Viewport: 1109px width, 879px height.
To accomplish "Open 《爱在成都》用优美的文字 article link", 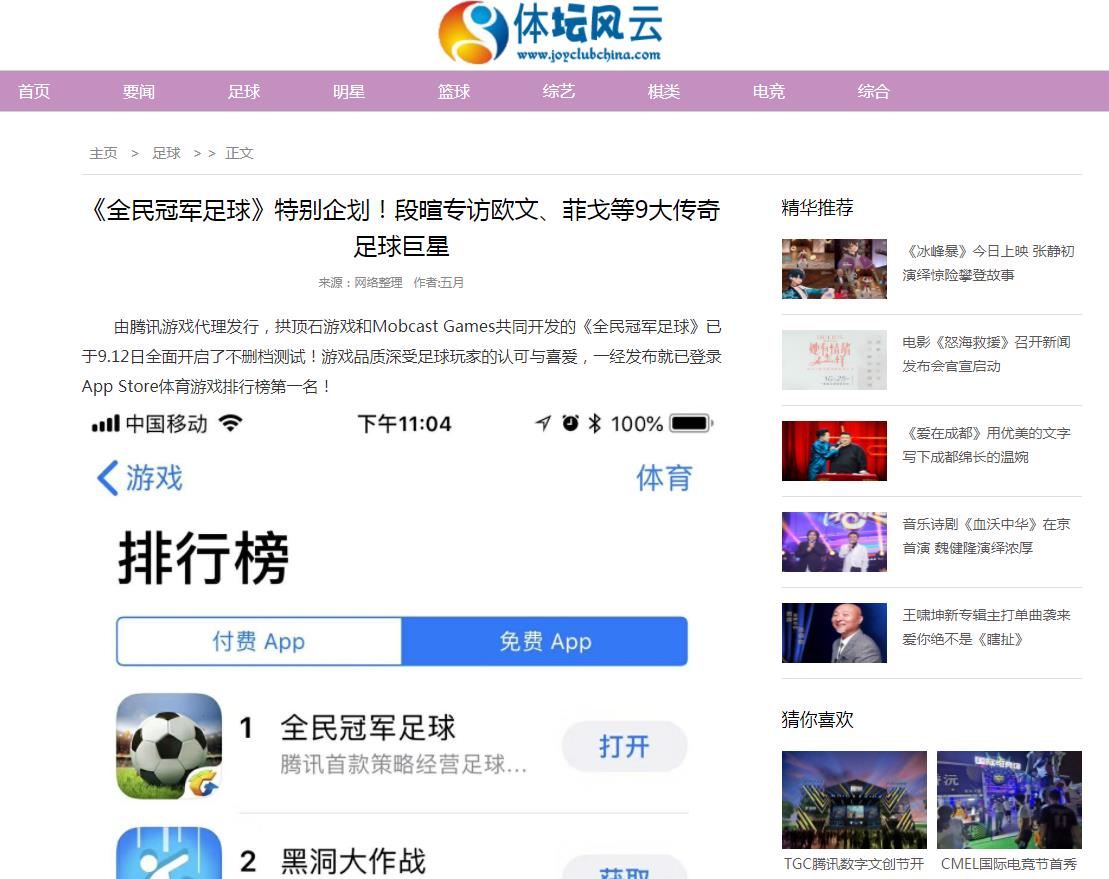I will 986,445.
